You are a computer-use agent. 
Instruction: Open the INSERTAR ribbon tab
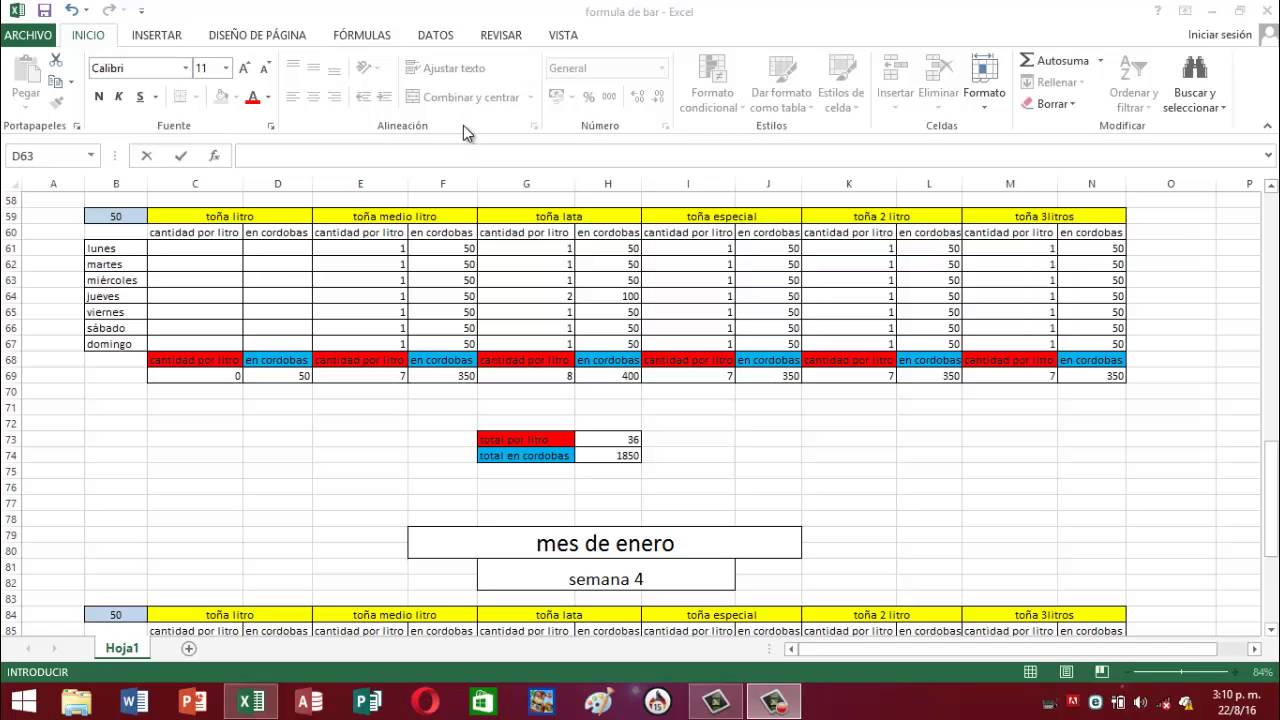[x=157, y=35]
